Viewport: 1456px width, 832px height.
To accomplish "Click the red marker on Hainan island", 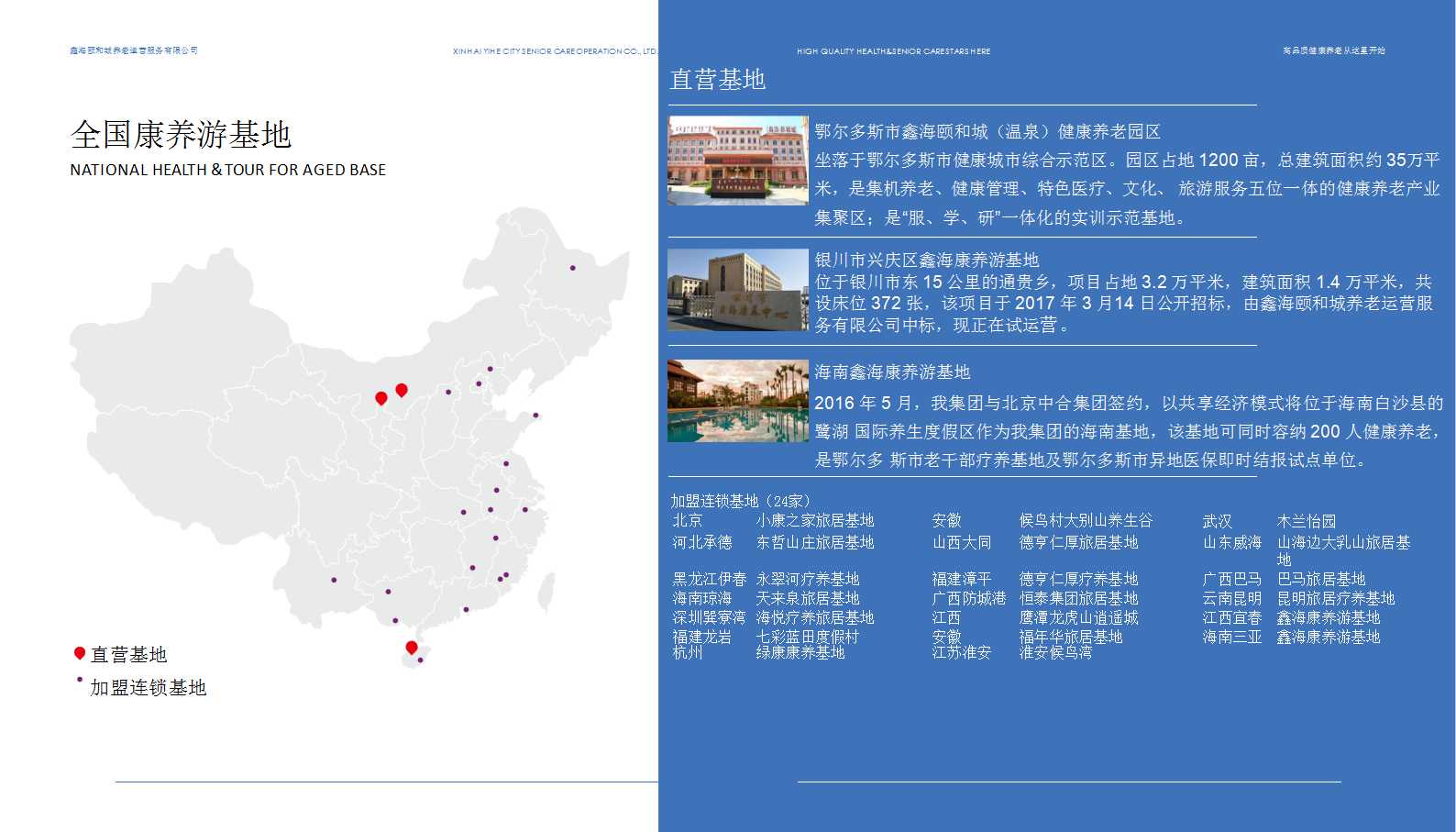I will (412, 649).
